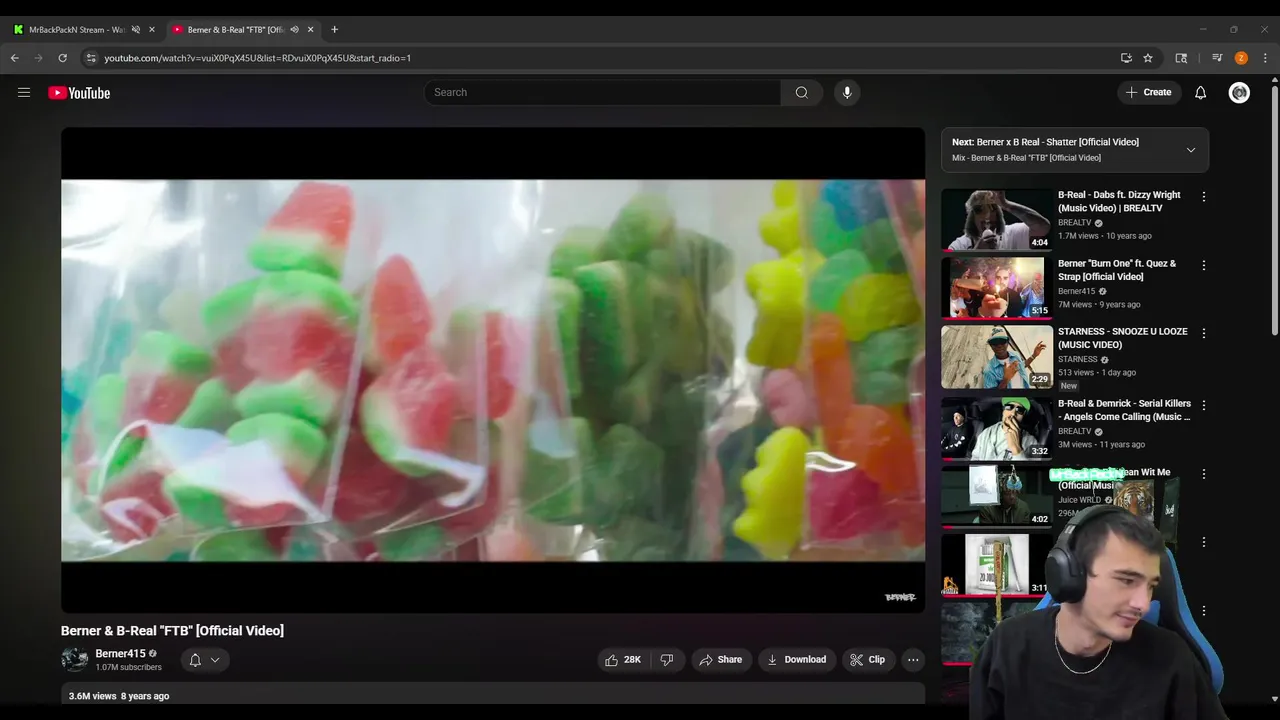Open "STARNESS - SNOOZE U LOOZE" title
Screen dimensions: 1280x720
(x=1122, y=338)
